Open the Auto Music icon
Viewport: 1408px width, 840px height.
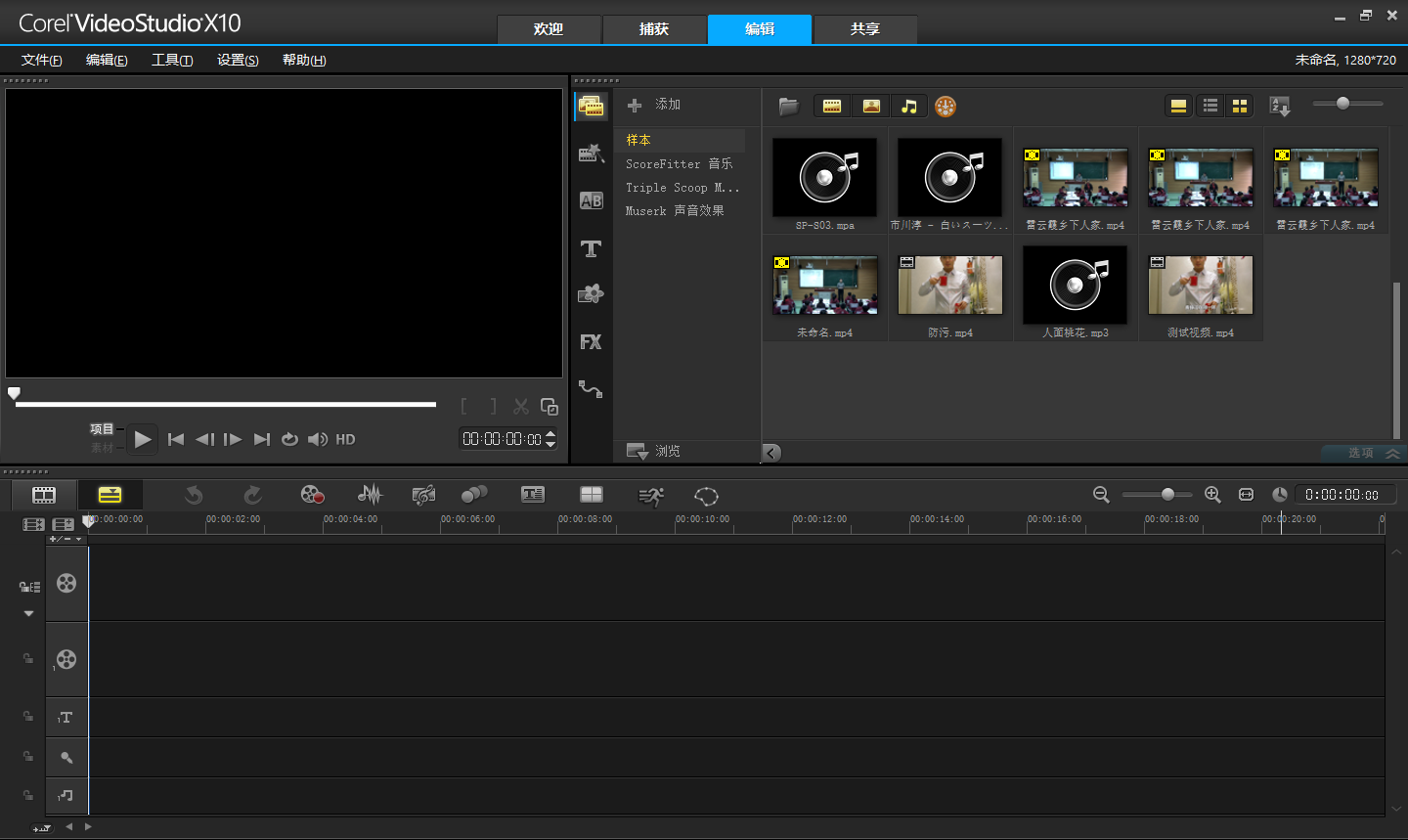[x=423, y=495]
